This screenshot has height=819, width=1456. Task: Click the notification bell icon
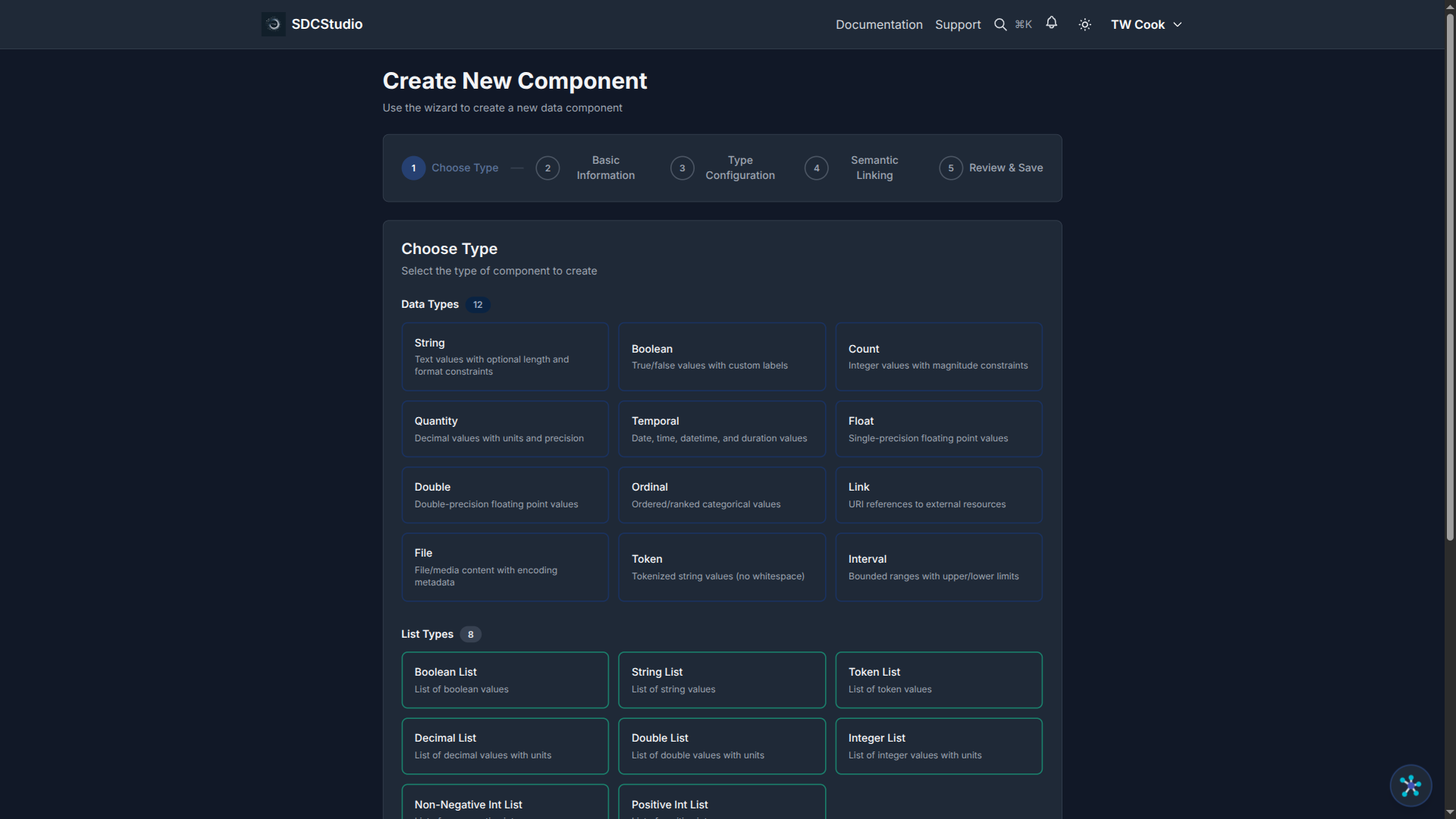[1052, 24]
